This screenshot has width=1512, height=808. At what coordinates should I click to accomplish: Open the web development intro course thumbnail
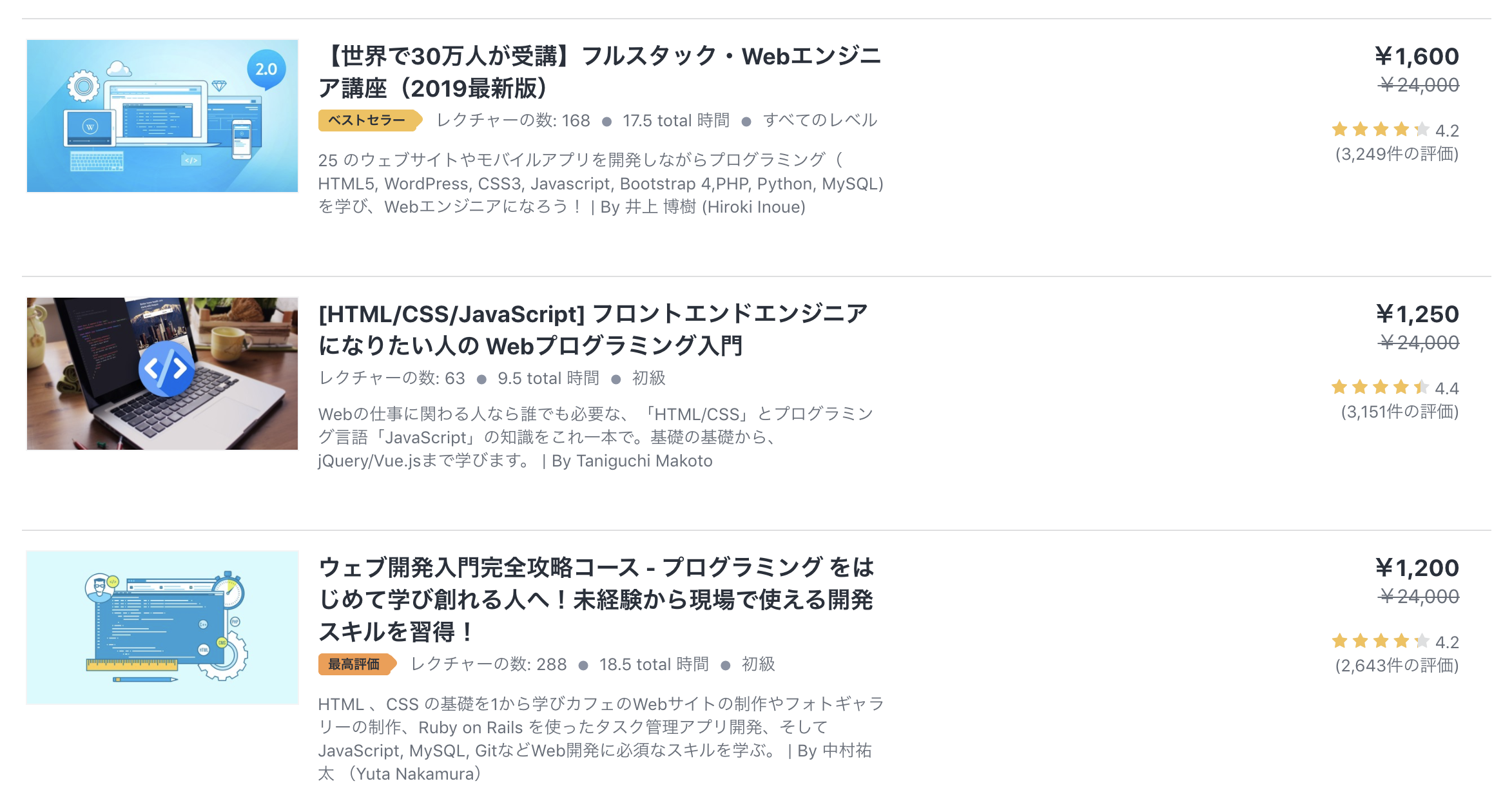pyautogui.click(x=162, y=627)
